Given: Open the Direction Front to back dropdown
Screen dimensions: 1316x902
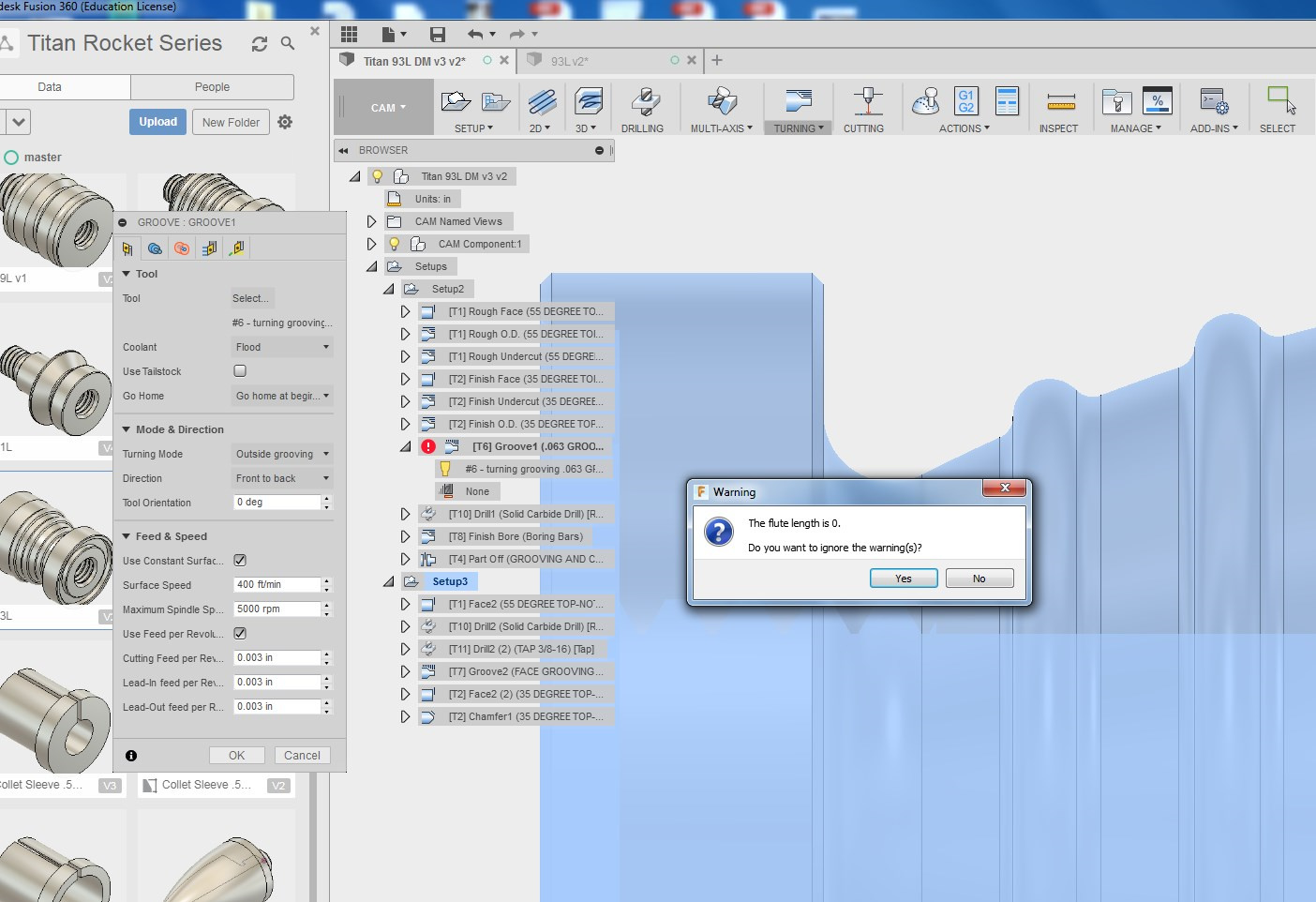Looking at the screenshot, I should pos(282,478).
